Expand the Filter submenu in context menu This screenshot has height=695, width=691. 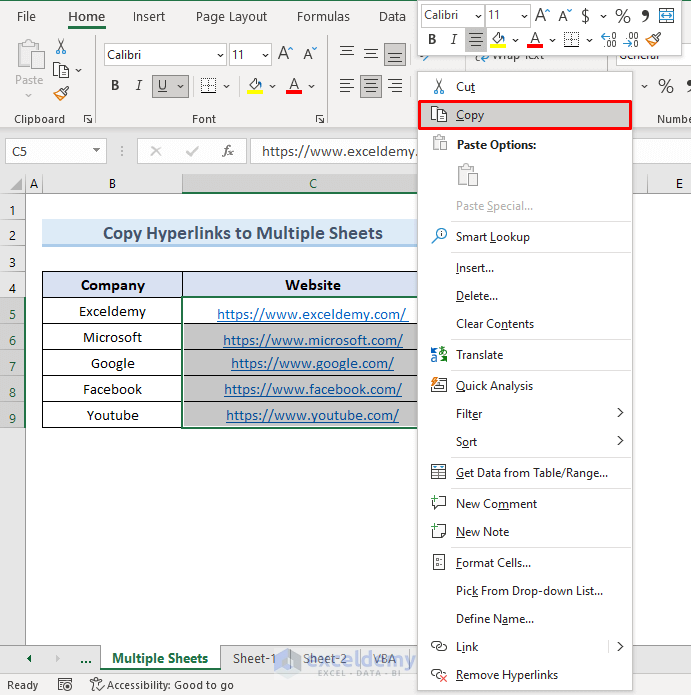(620, 413)
